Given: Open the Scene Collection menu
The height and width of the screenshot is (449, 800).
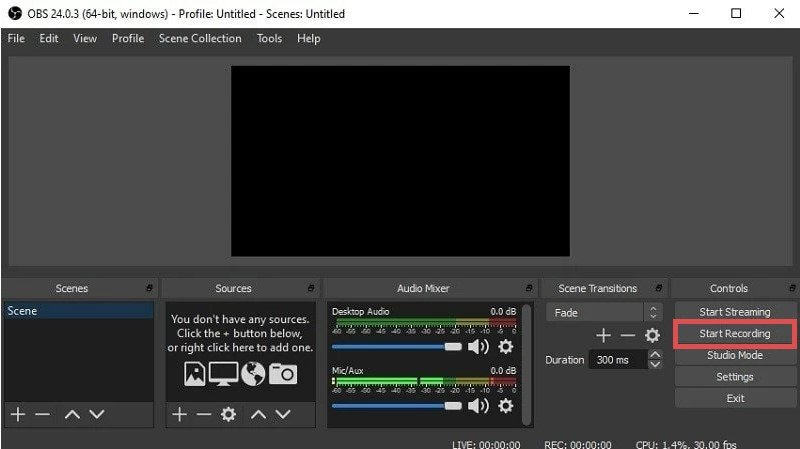Looking at the screenshot, I should pos(200,38).
